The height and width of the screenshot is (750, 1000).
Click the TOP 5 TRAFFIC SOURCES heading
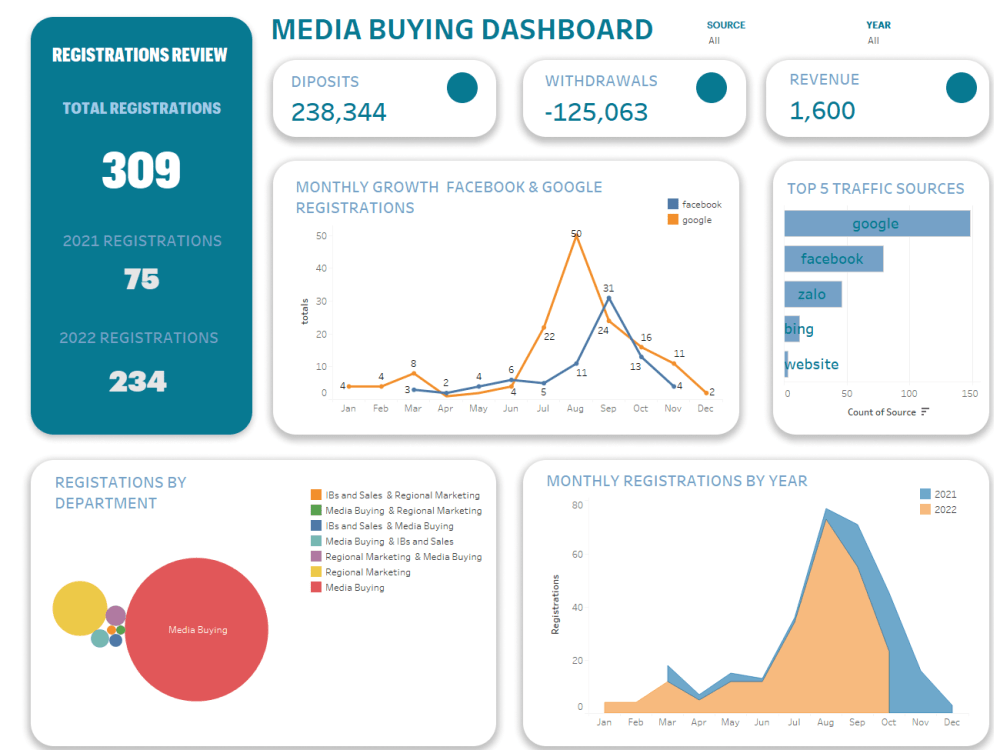[x=876, y=189]
